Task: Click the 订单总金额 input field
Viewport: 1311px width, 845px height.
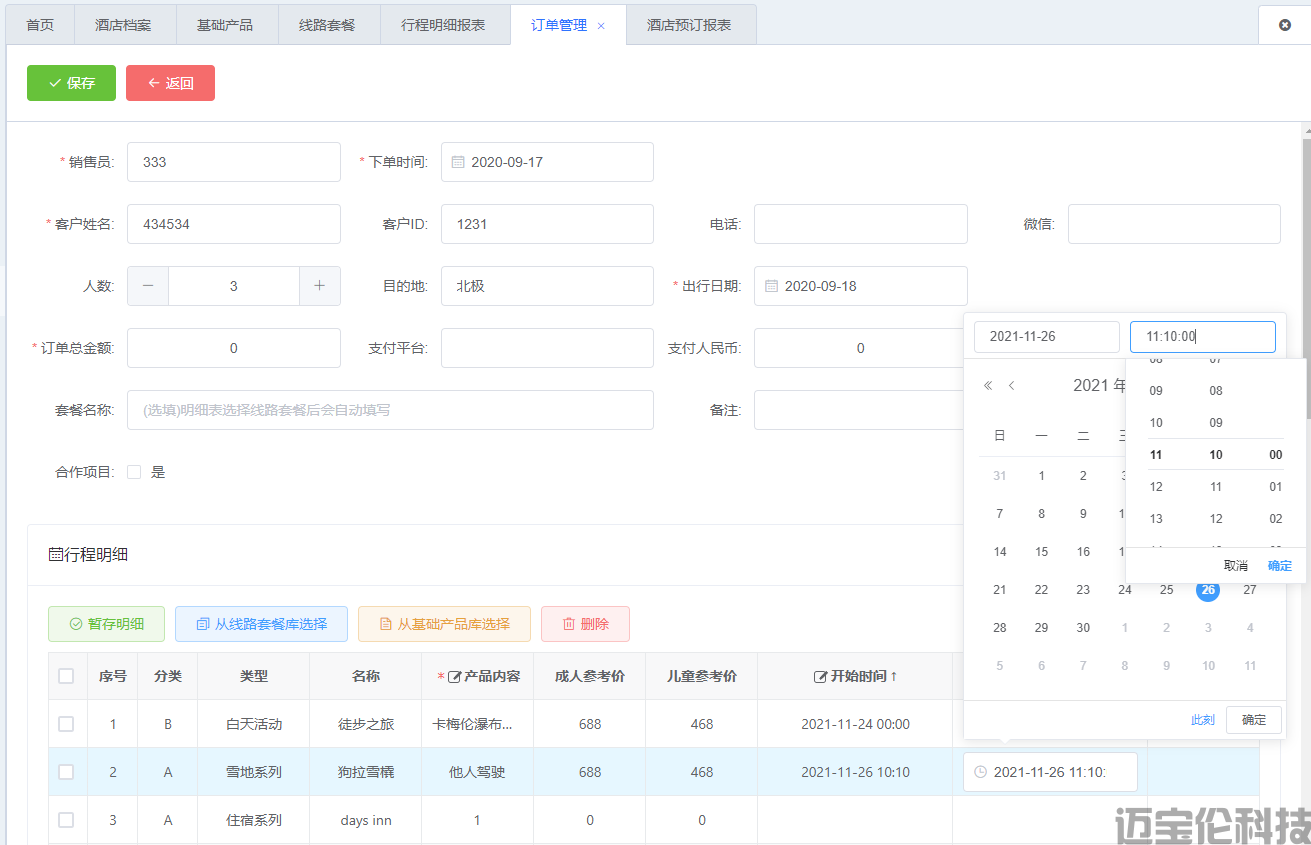Action: pyautogui.click(x=234, y=348)
